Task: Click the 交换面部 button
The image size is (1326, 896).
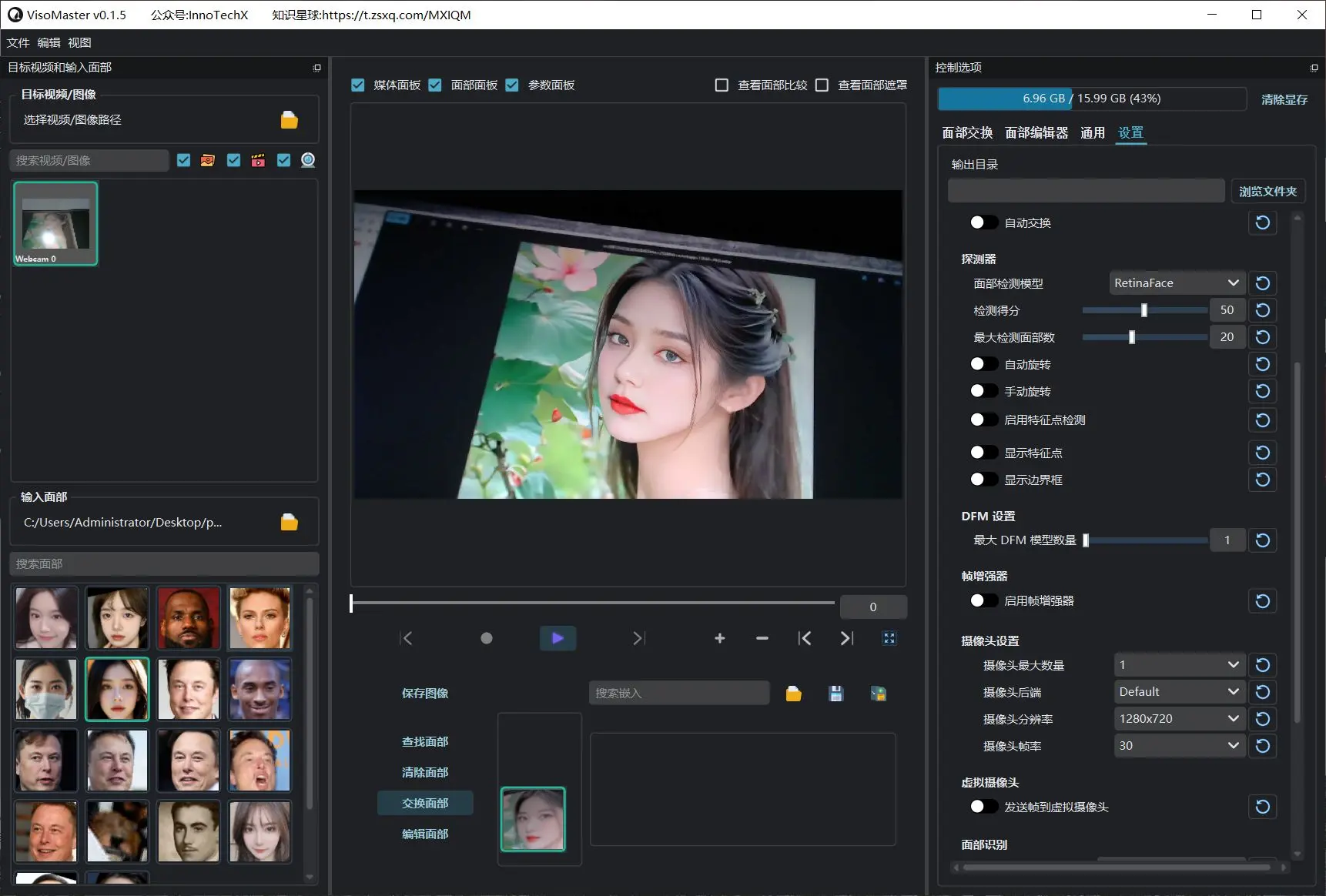Action: click(x=425, y=803)
